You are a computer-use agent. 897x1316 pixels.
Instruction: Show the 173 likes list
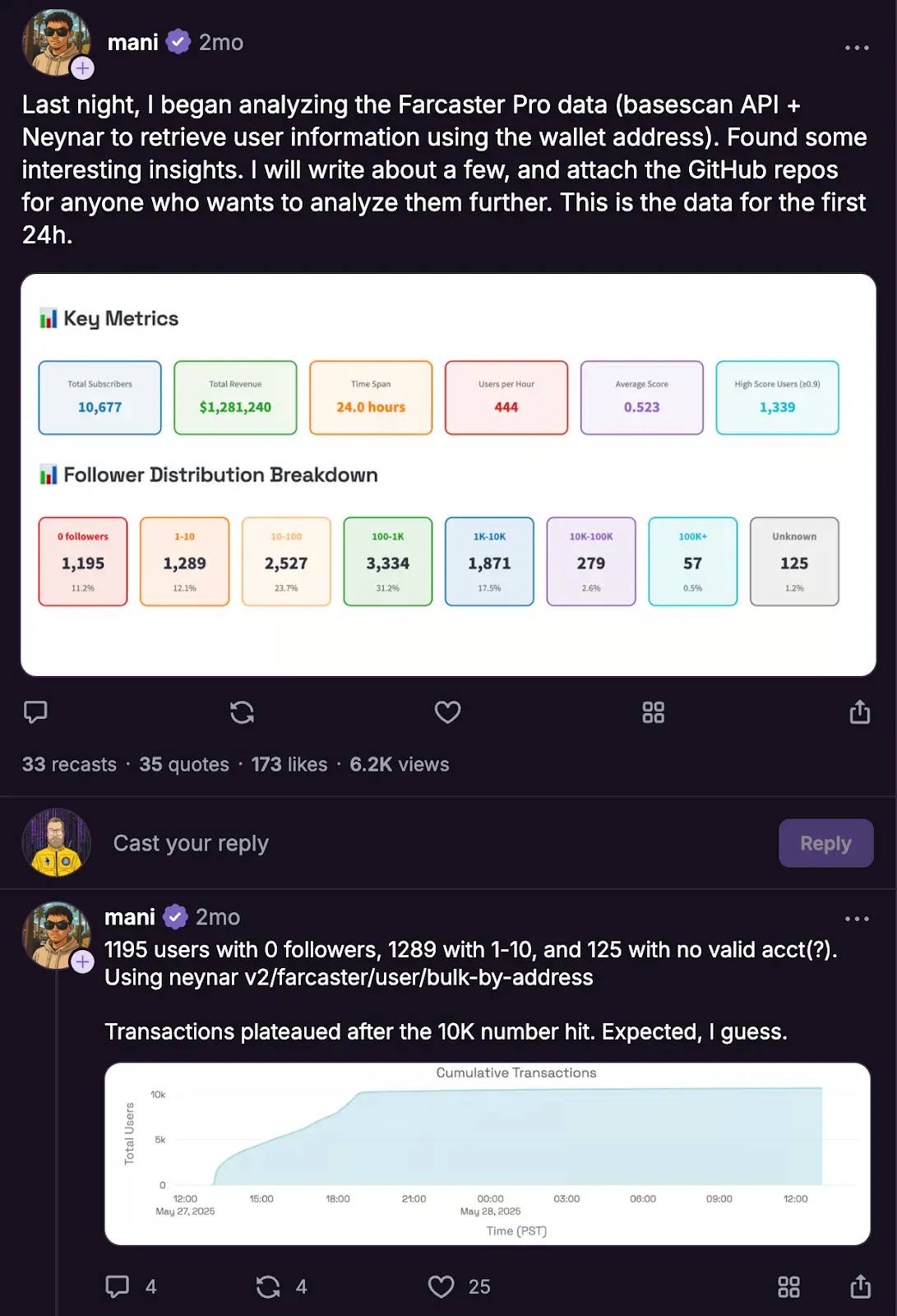(289, 764)
